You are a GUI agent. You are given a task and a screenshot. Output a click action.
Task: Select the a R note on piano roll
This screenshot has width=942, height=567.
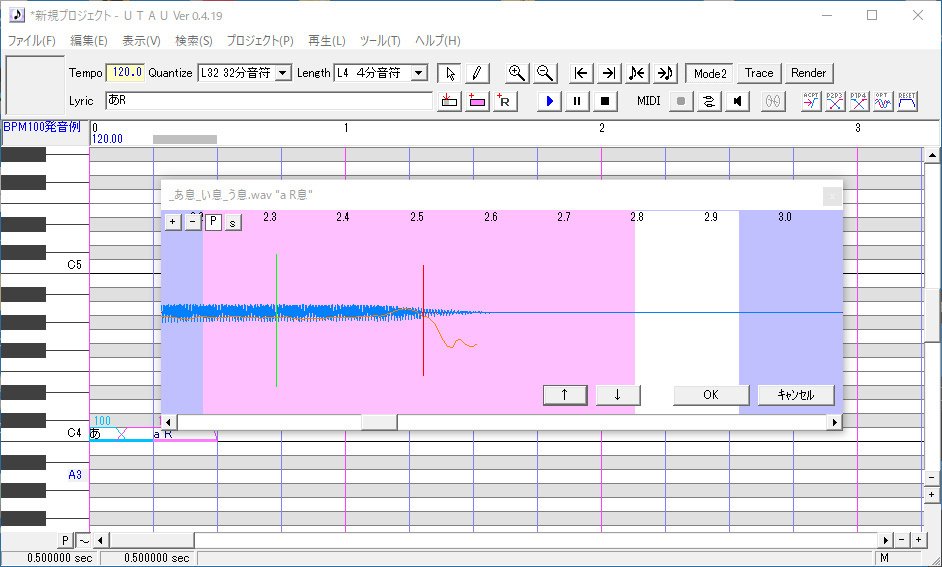[x=185, y=434]
